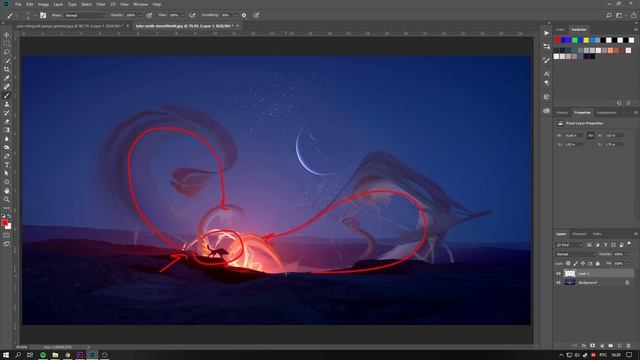640x360 pixels.
Task: Click the width W input field
Action: click(572, 136)
